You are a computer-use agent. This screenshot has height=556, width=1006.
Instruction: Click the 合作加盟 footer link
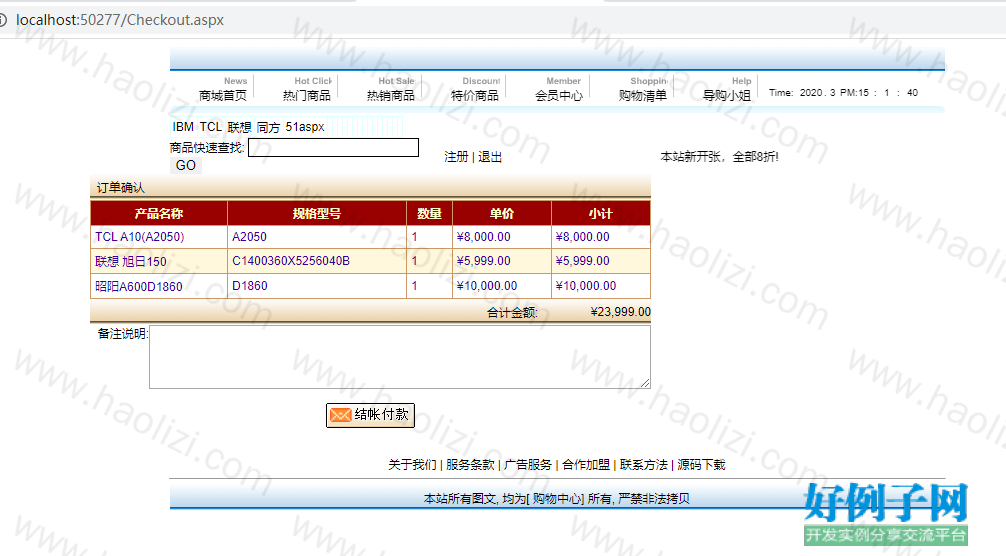[586, 464]
